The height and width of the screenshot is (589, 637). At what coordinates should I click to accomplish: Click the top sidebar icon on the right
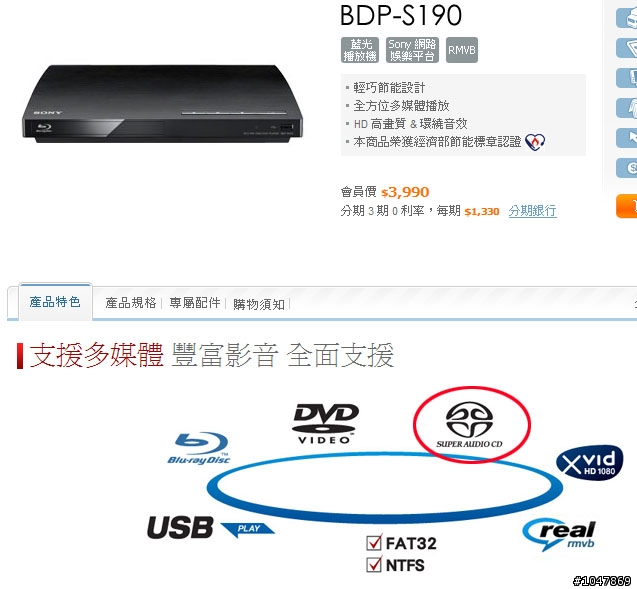click(x=626, y=18)
